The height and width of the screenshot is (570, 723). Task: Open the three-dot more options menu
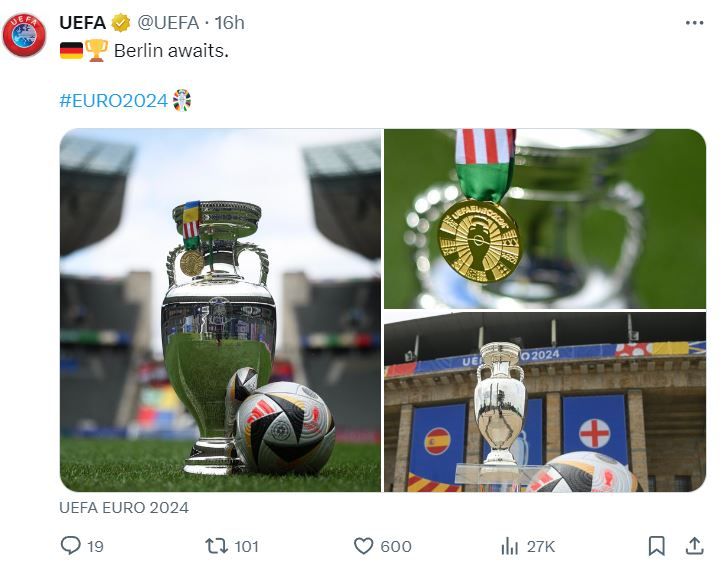[694, 23]
